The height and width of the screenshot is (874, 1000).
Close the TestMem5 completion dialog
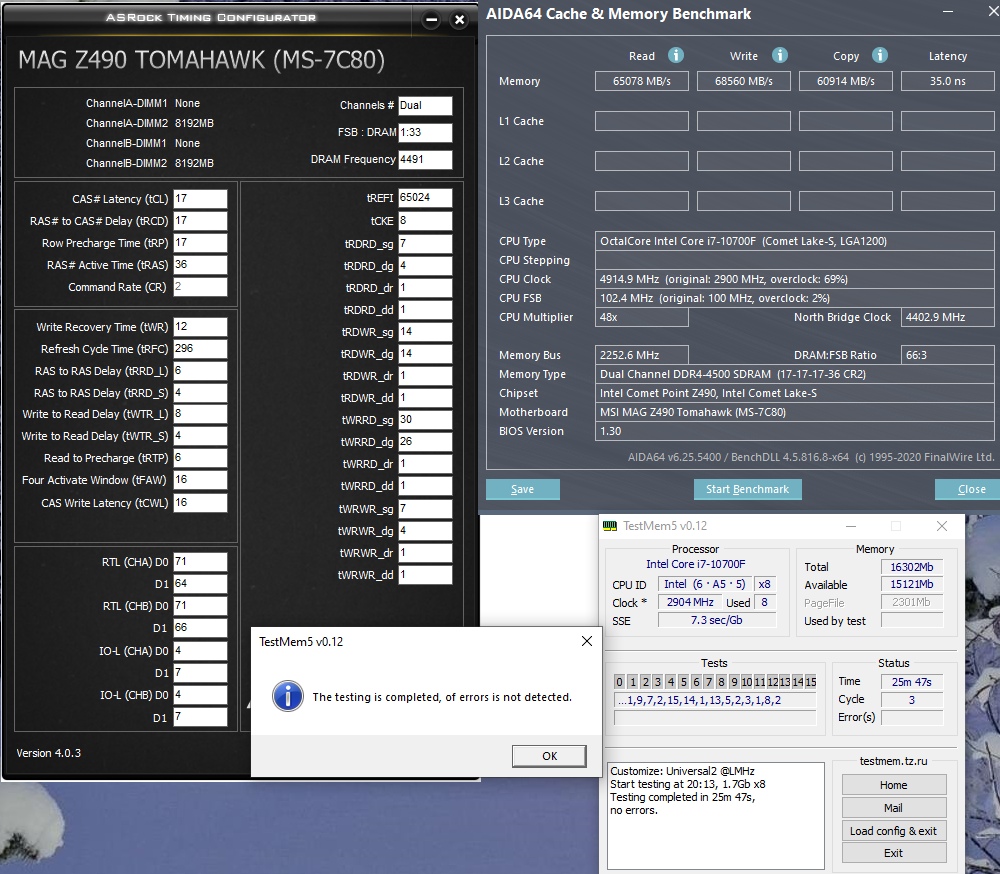point(587,641)
